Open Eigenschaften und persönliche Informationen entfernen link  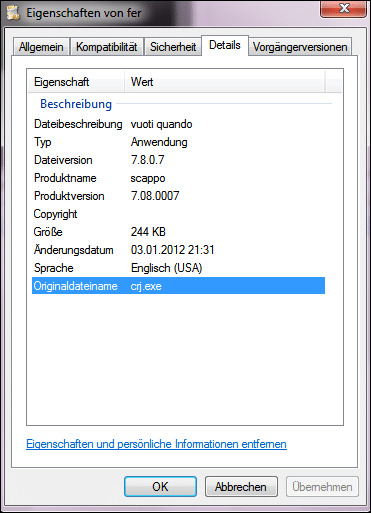tap(156, 444)
